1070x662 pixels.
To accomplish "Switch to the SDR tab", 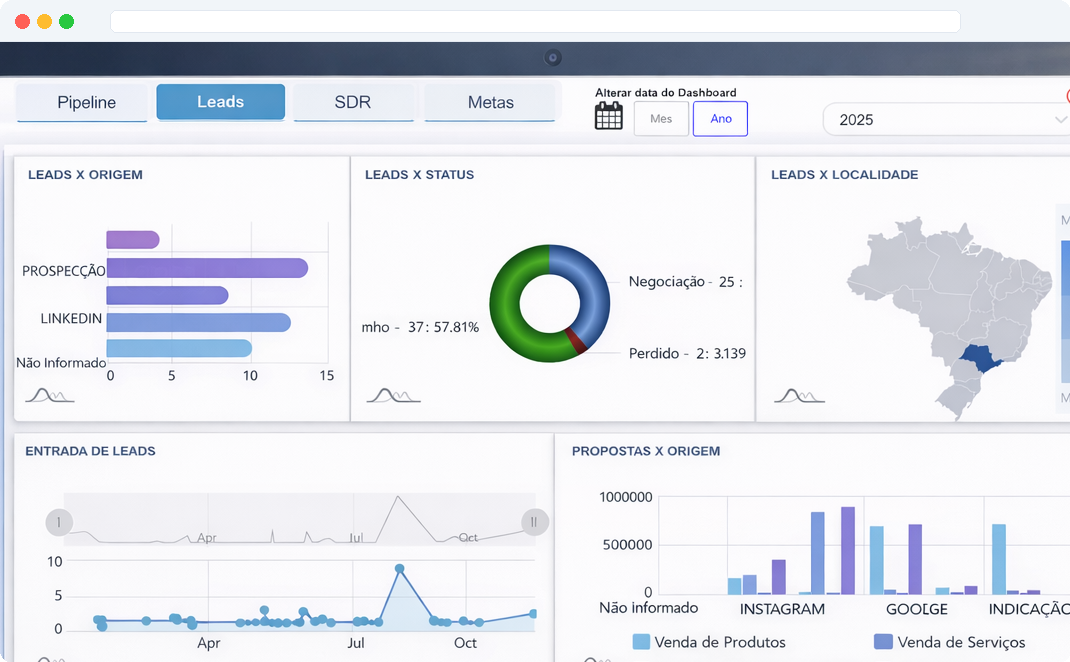I will pyautogui.click(x=353, y=102).
